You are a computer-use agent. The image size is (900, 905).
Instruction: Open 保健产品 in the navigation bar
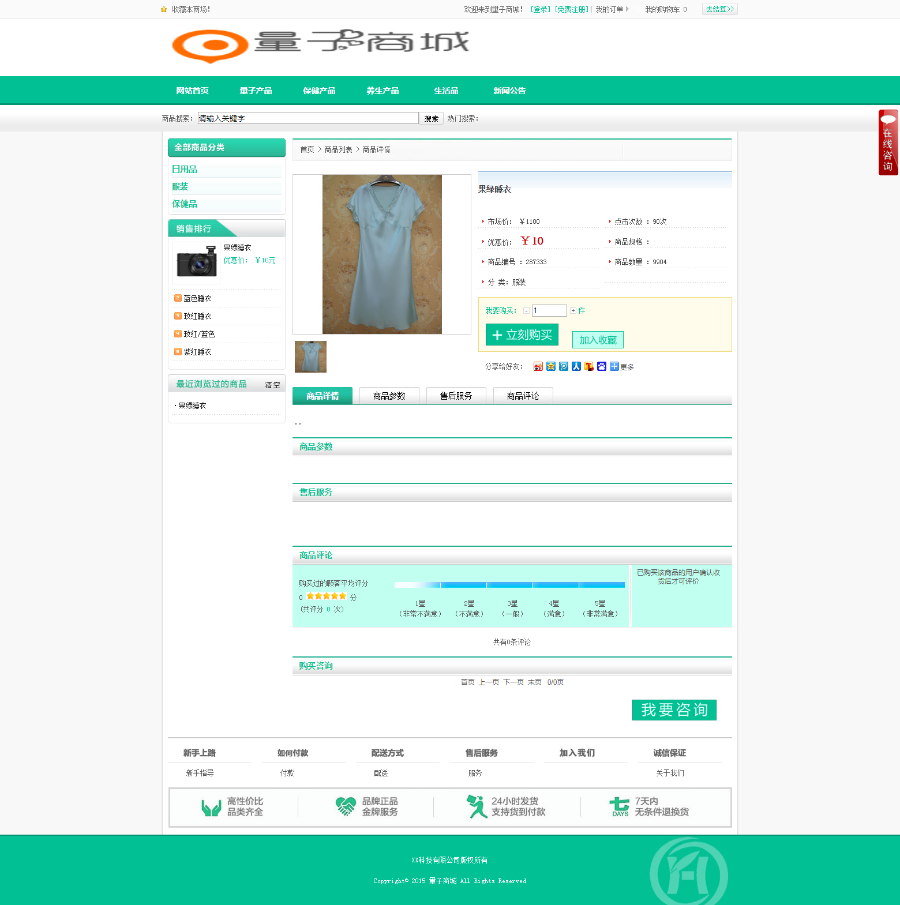coord(319,91)
